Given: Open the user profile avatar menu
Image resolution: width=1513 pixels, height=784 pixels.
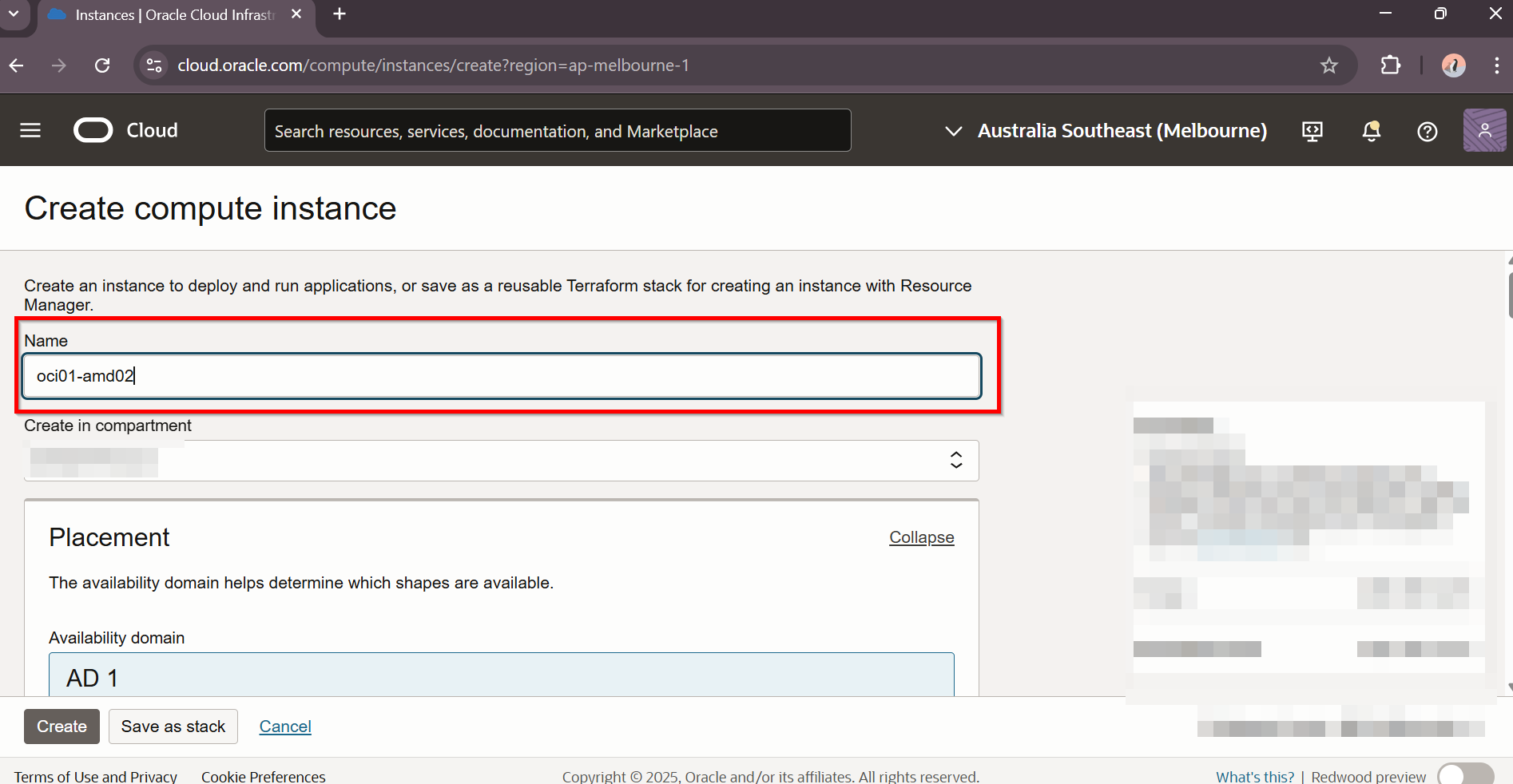Looking at the screenshot, I should (1484, 130).
